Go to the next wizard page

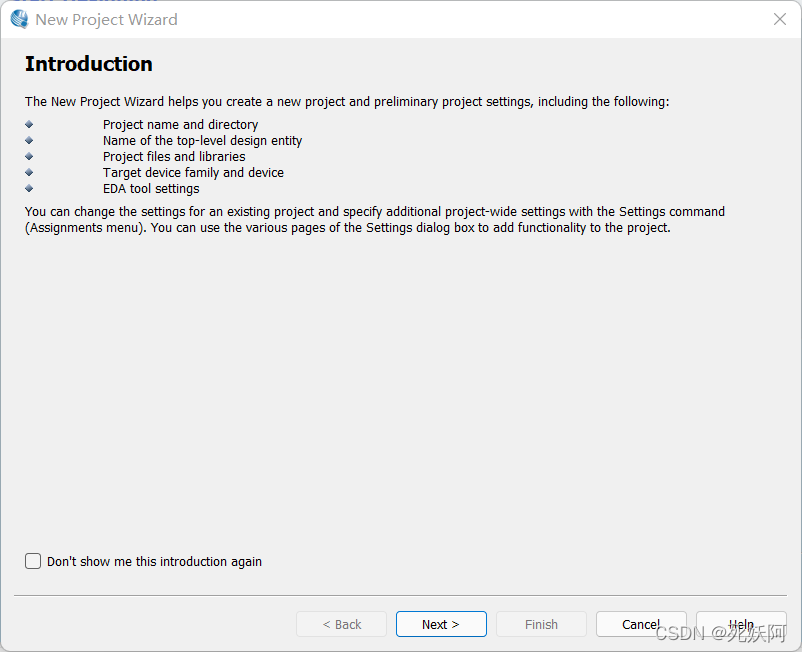tap(441, 624)
